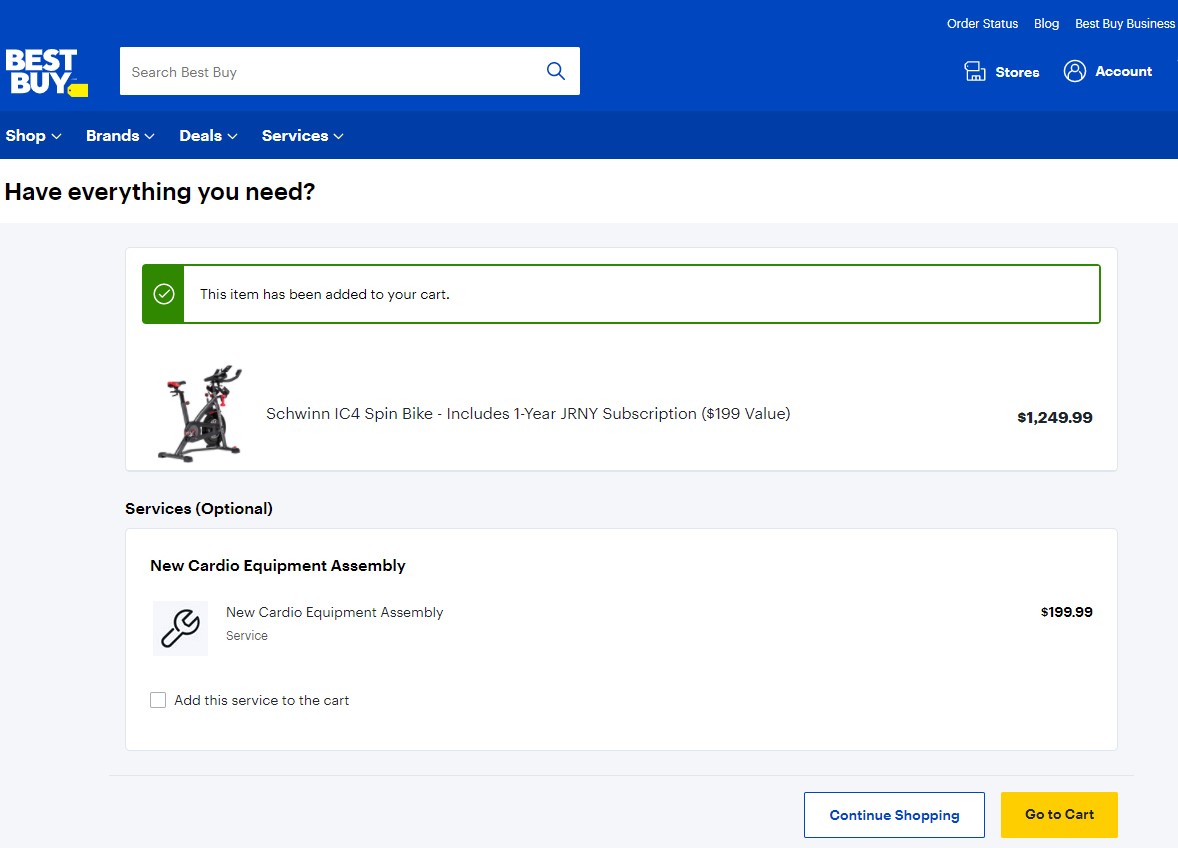The width and height of the screenshot is (1178, 848).
Task: Click Go to Cart button
Action: tap(1059, 815)
